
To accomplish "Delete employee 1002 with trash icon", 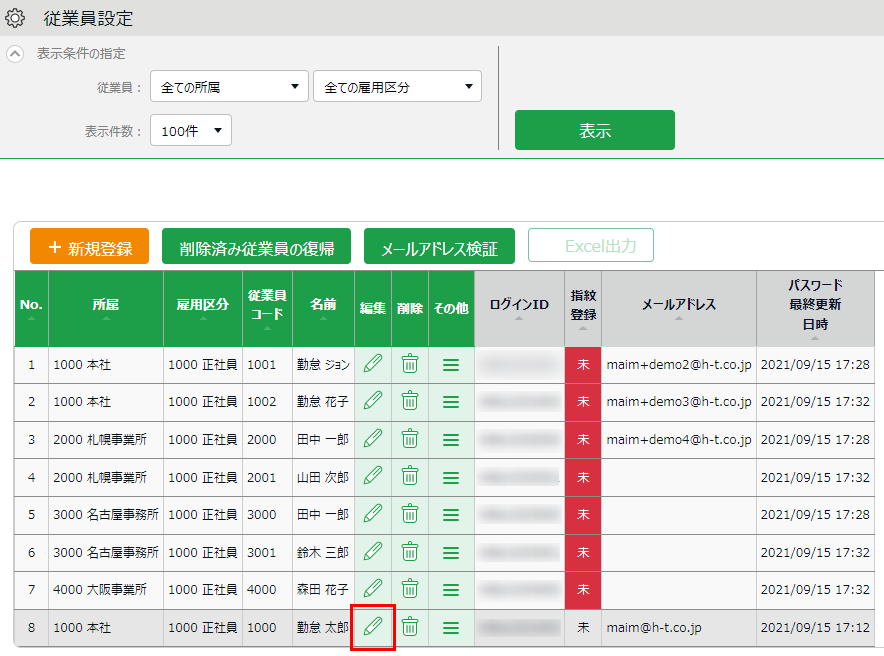I will tap(410, 401).
